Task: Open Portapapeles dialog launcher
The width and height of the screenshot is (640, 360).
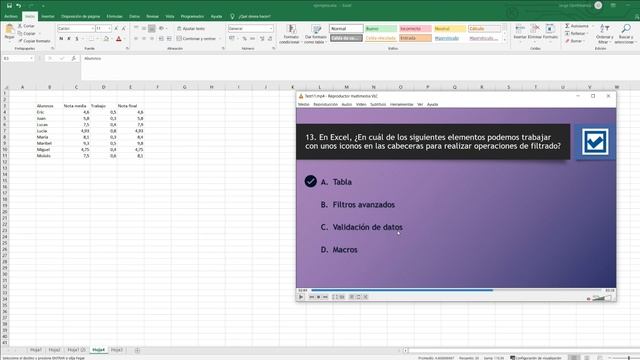Action: coord(52,49)
